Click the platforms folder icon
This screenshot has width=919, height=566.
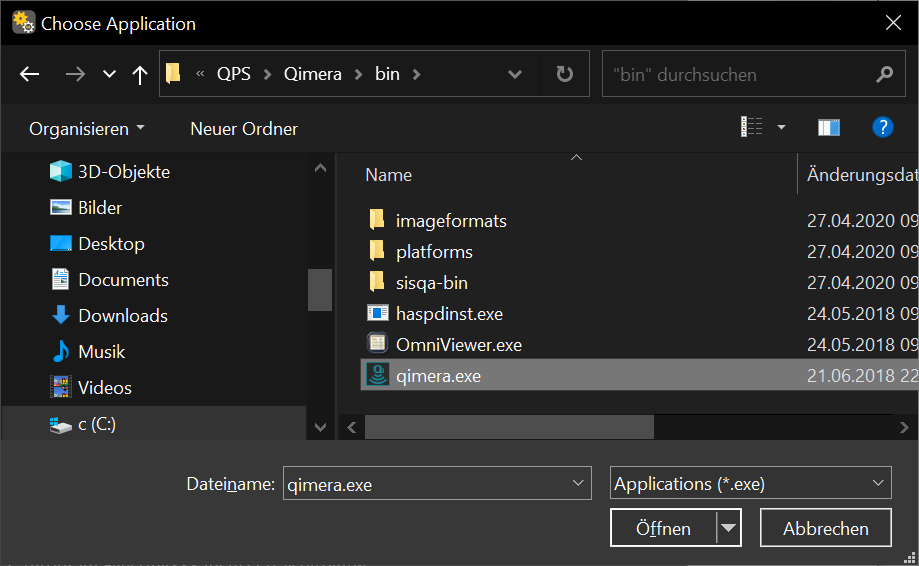(x=377, y=251)
